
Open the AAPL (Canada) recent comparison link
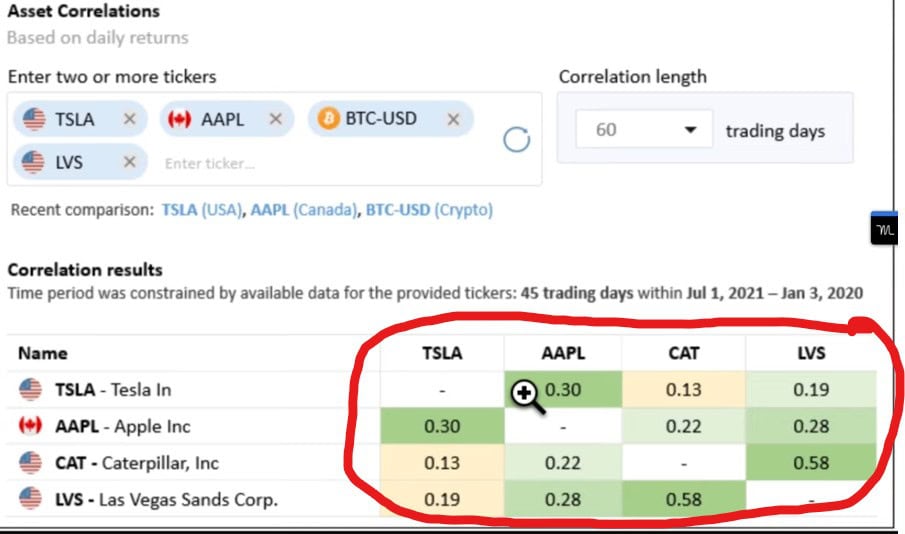pyautogui.click(x=304, y=210)
